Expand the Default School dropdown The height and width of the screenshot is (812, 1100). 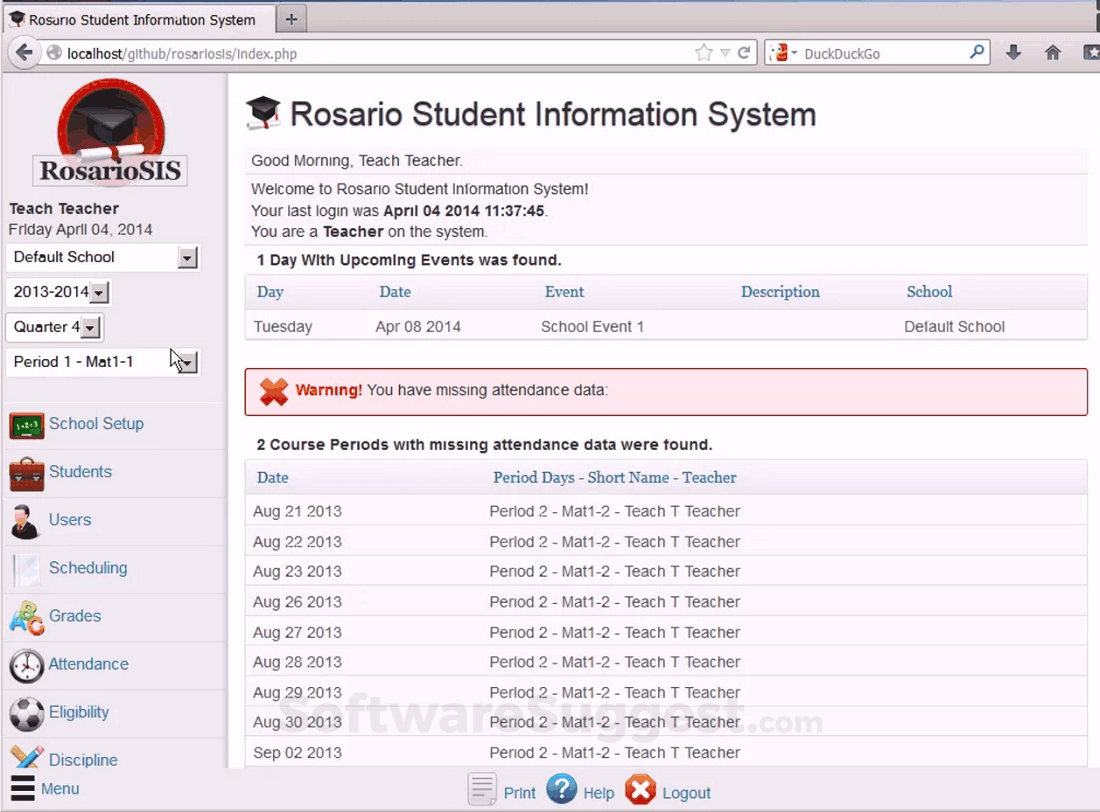click(187, 258)
